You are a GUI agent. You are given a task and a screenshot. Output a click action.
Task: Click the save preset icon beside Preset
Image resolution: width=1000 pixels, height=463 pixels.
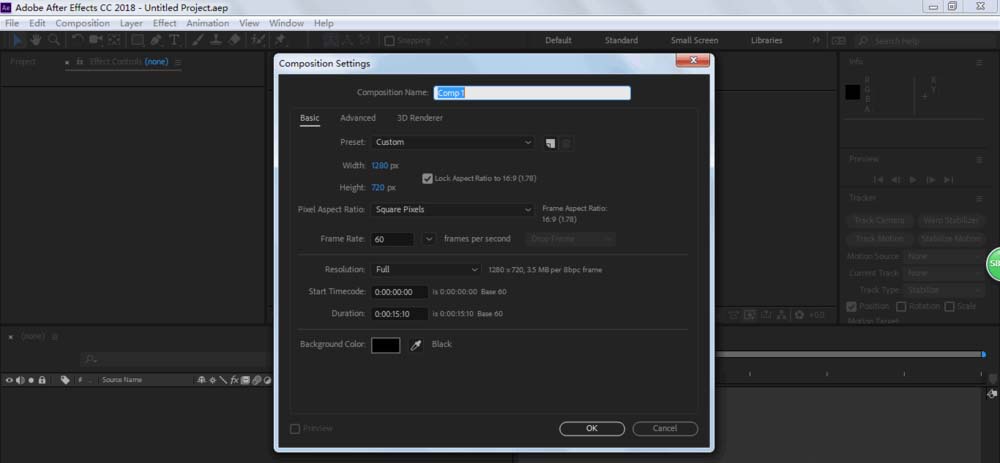550,143
